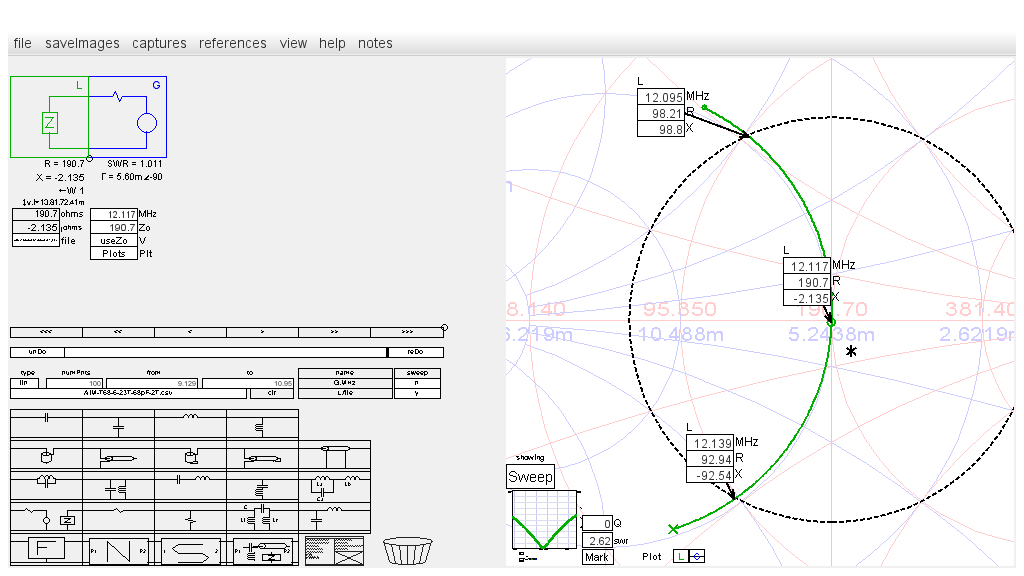
Task: Insert the N block with P1 P2 ports
Action: 118,551
